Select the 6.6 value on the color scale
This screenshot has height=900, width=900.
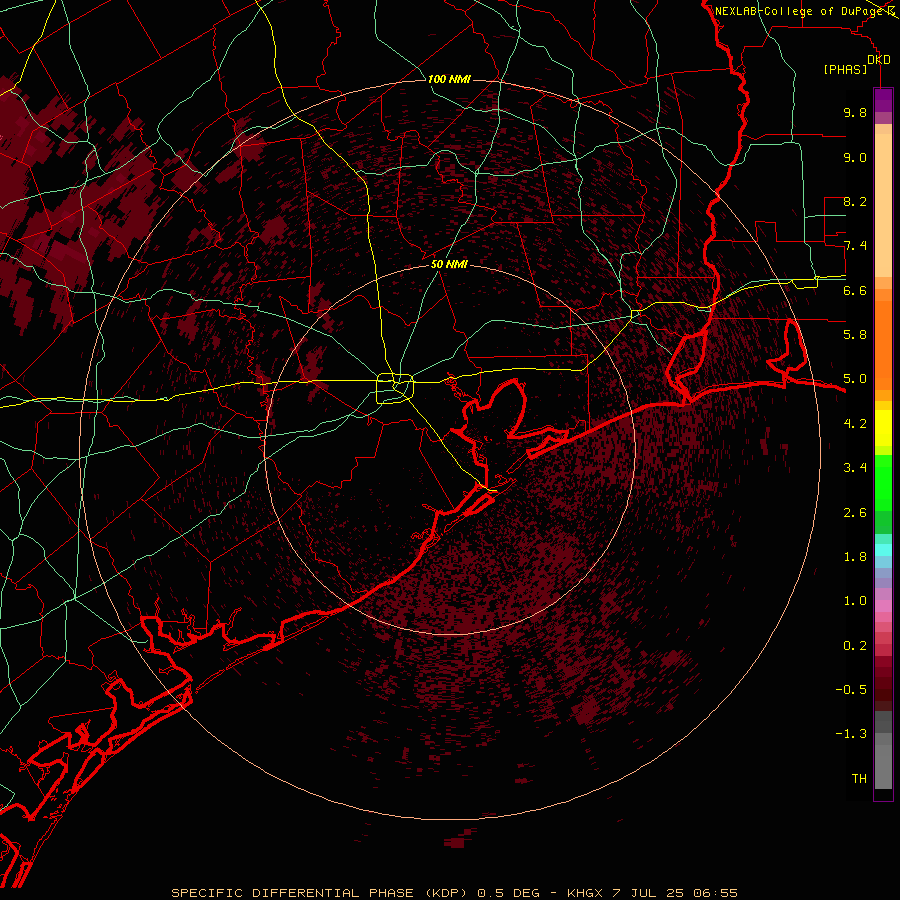pyautogui.click(x=855, y=290)
